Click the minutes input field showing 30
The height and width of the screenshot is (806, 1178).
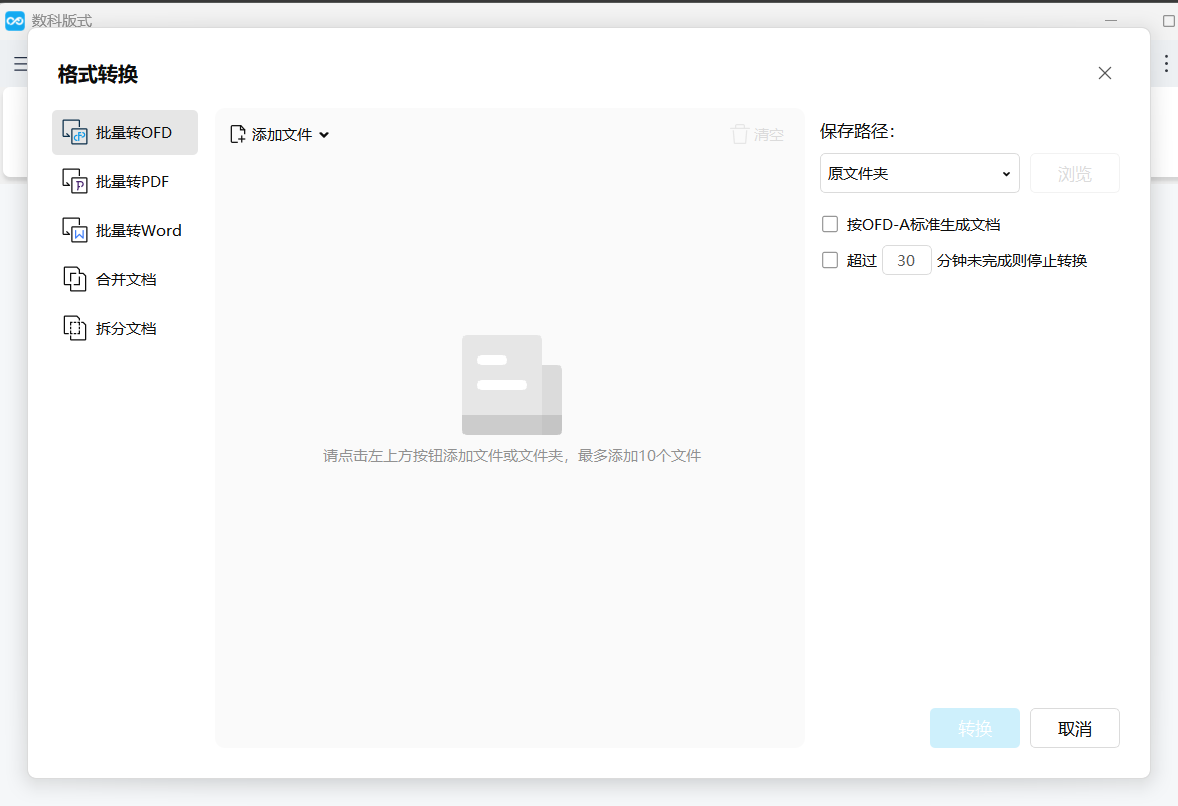(x=906, y=260)
